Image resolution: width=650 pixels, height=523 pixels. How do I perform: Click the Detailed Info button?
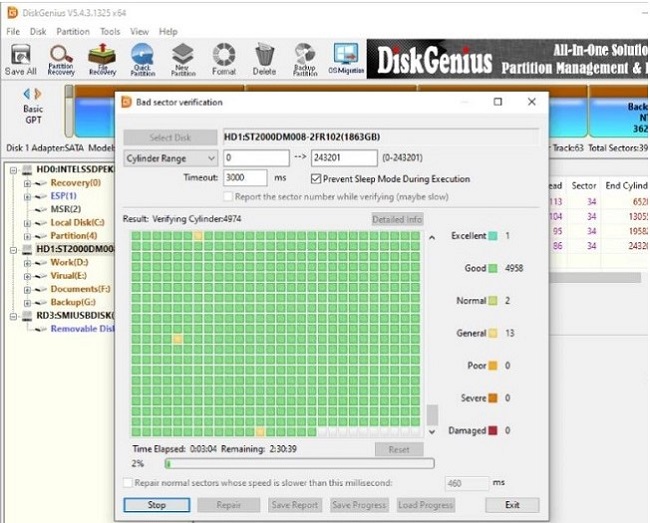397,219
